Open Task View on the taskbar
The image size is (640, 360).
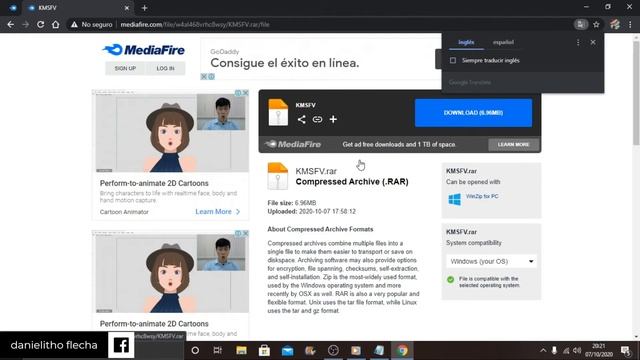click(218, 350)
